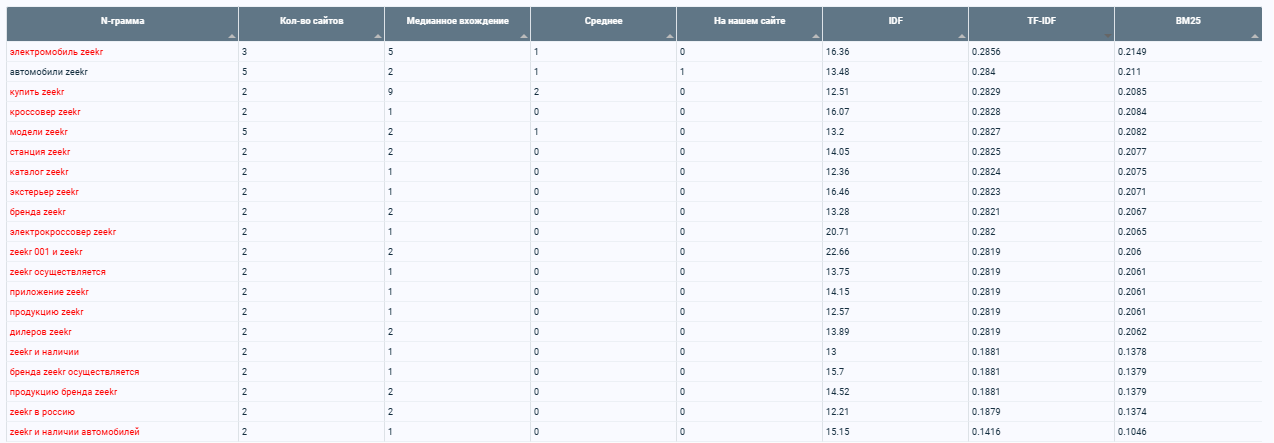
Task: Select the row 'автомобили zeekr'
Action: point(637,72)
